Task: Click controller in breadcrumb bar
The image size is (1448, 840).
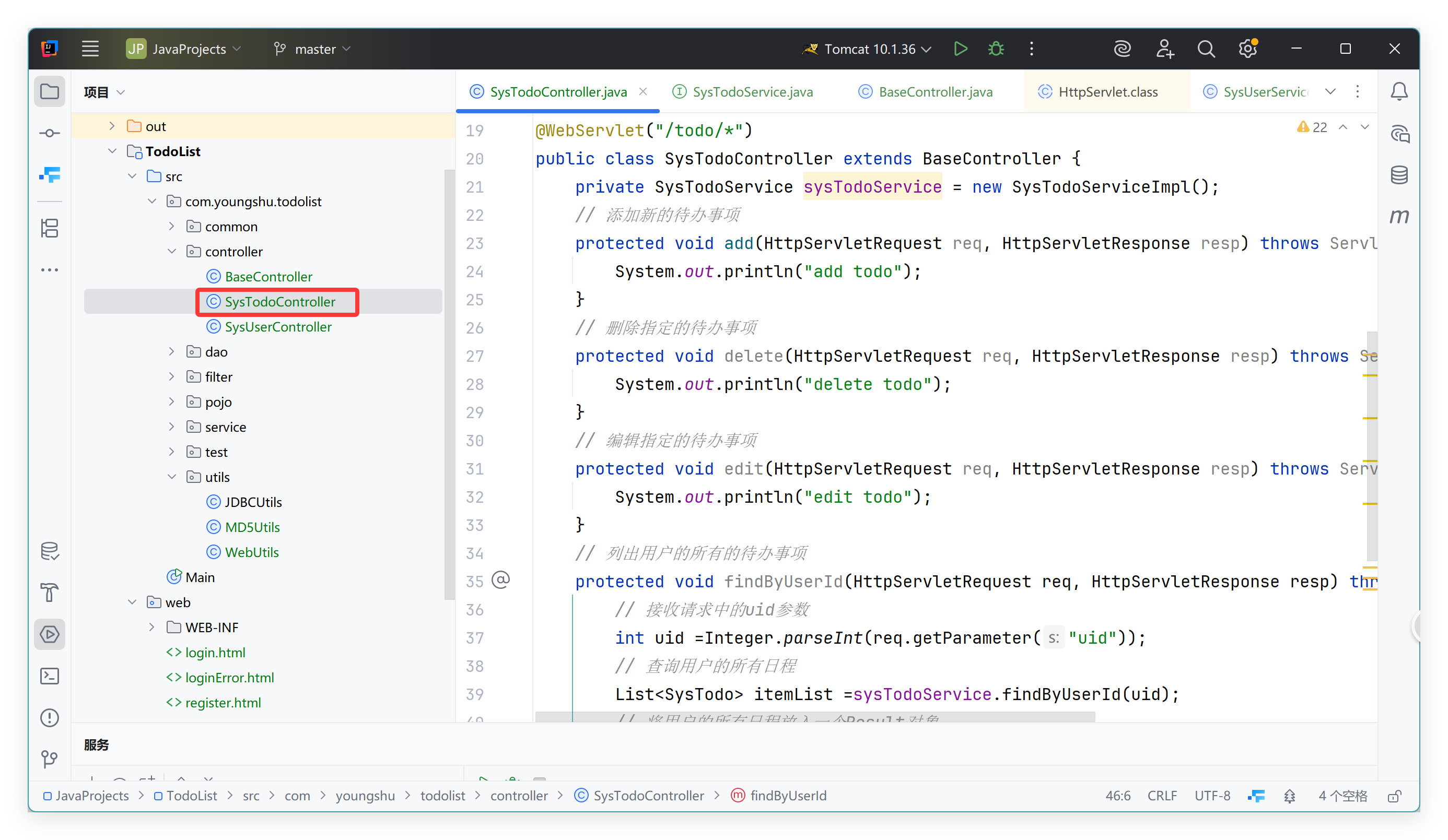Action: (519, 796)
